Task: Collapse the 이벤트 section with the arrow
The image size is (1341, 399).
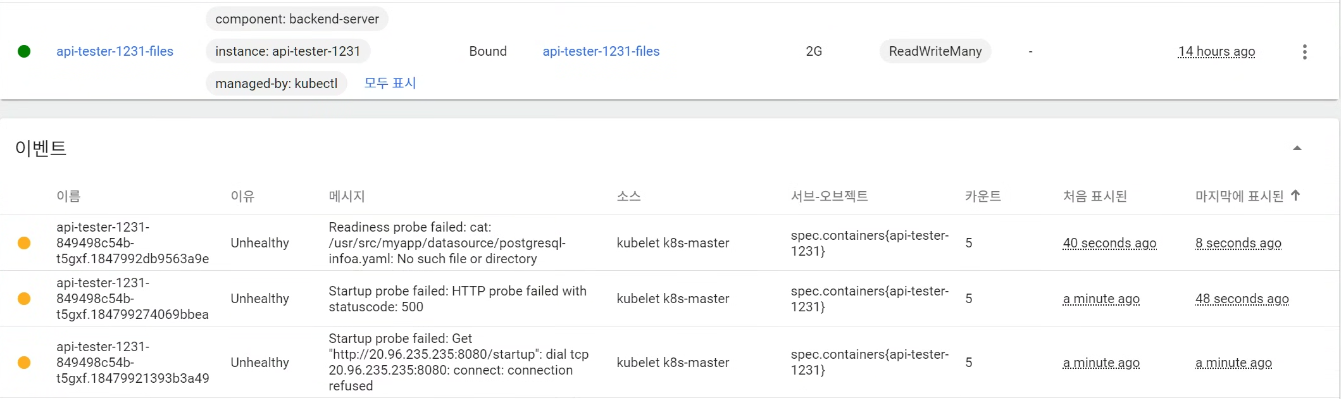Action: [x=1297, y=148]
